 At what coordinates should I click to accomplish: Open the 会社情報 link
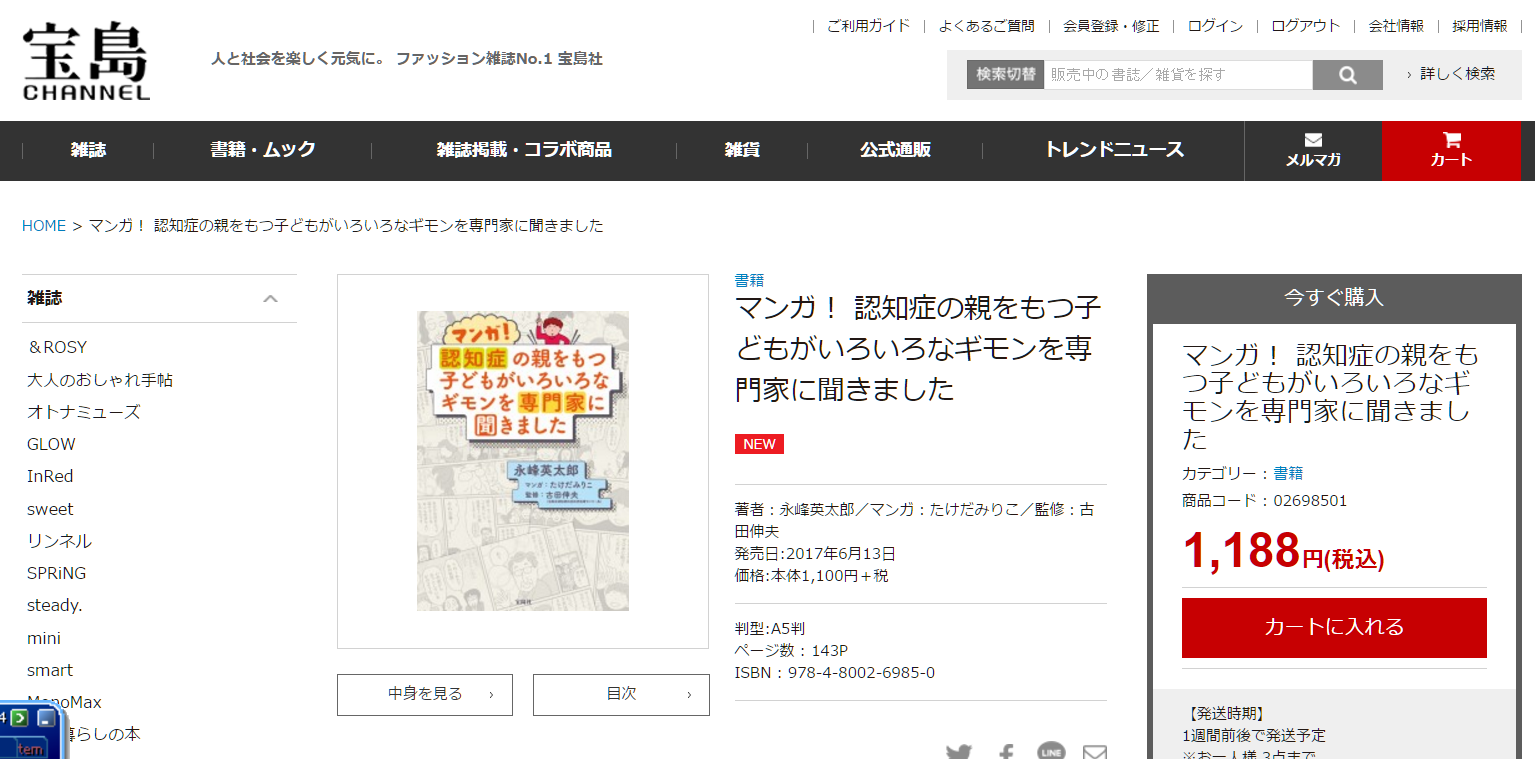click(1396, 26)
